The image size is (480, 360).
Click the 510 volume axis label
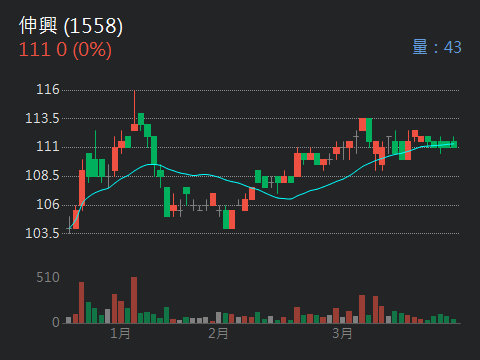coord(48,277)
